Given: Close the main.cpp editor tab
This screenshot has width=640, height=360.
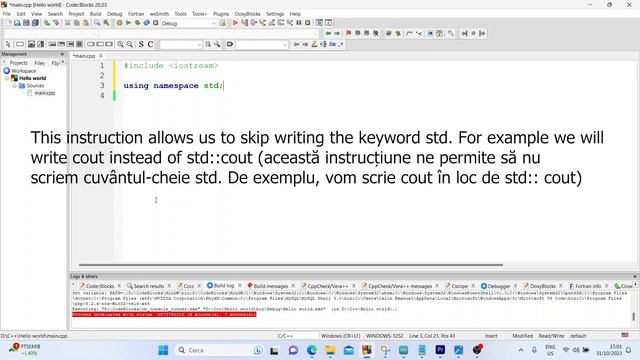Looking at the screenshot, I should coord(100,56).
